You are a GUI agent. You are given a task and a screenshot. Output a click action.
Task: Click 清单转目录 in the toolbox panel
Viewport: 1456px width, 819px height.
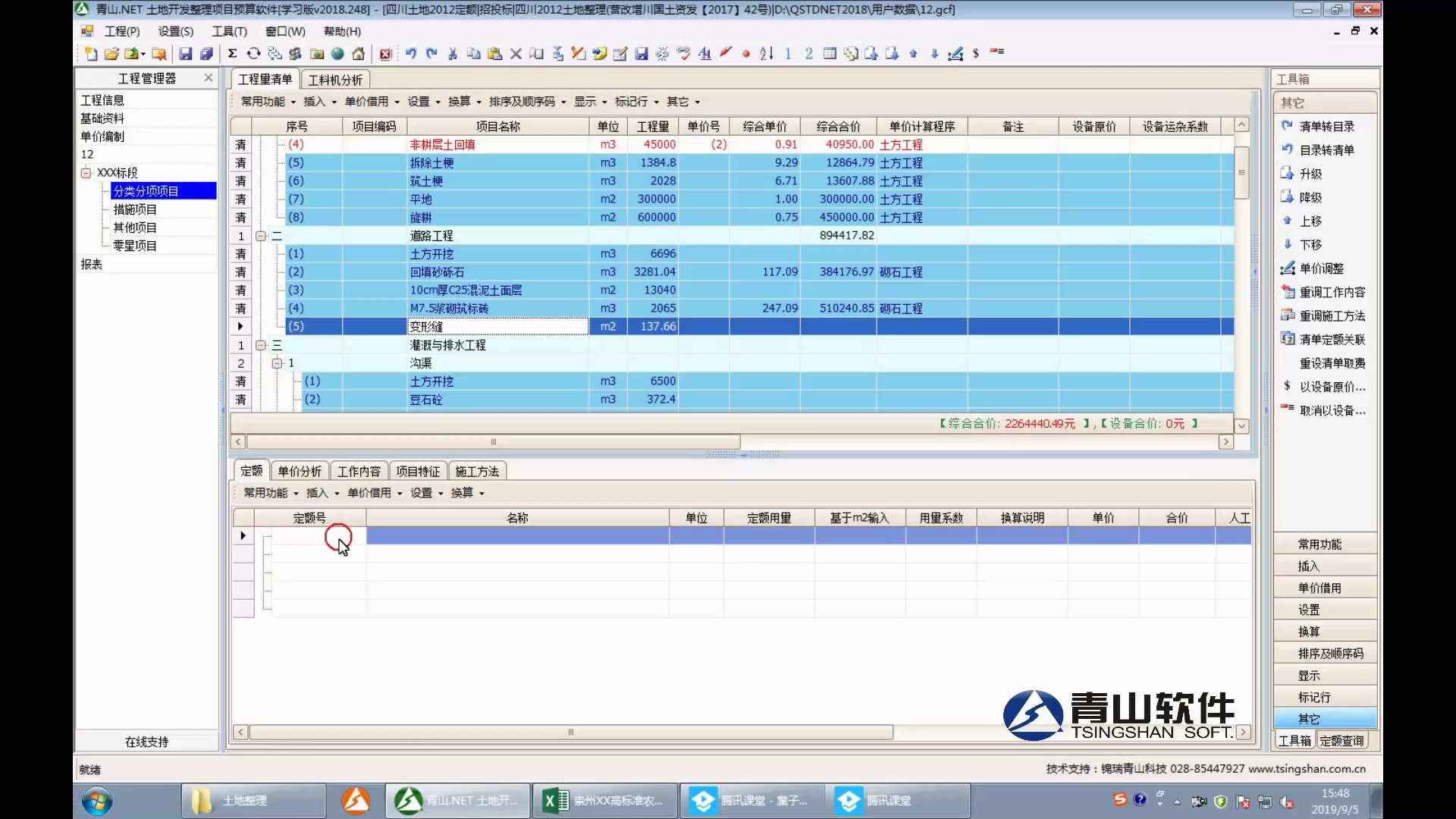point(1326,127)
